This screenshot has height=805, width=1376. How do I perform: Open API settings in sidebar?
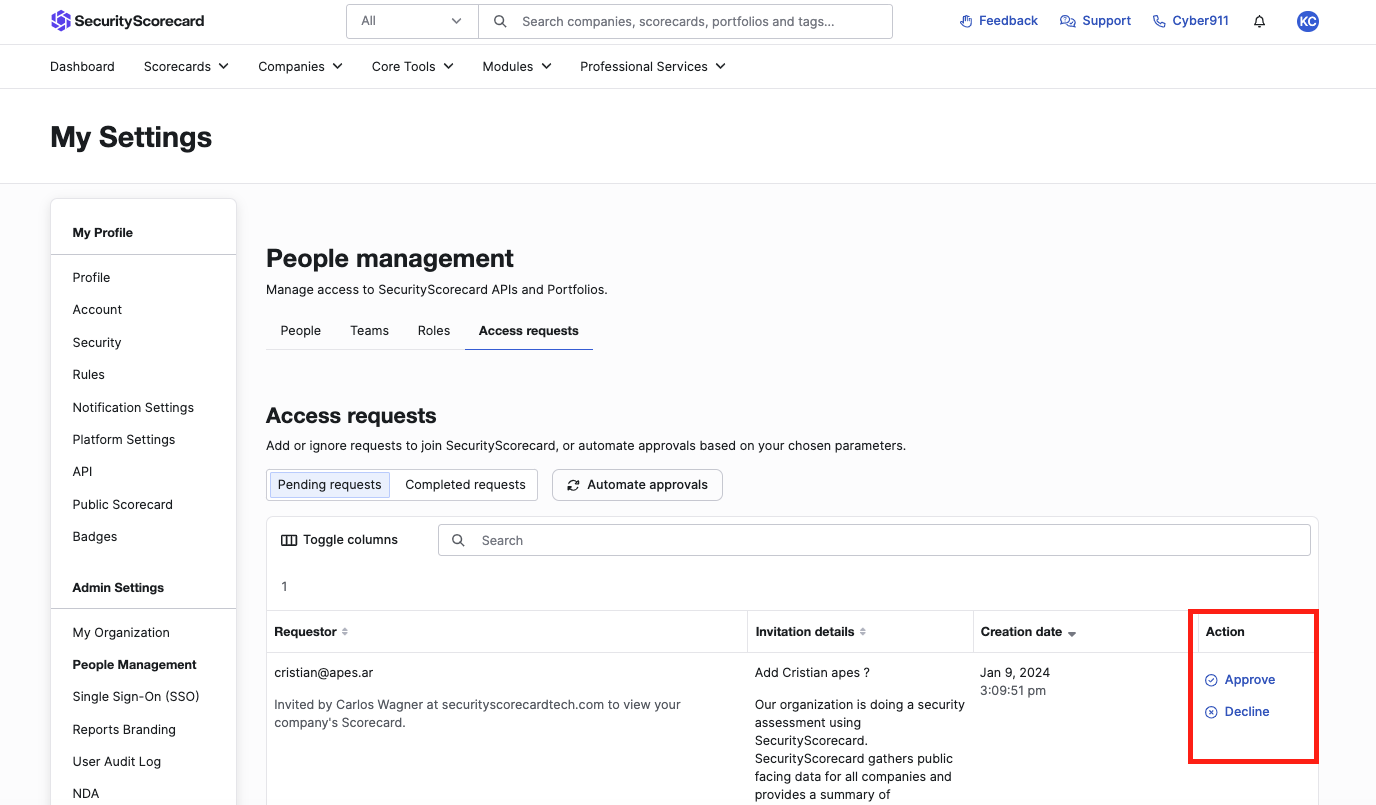point(82,472)
